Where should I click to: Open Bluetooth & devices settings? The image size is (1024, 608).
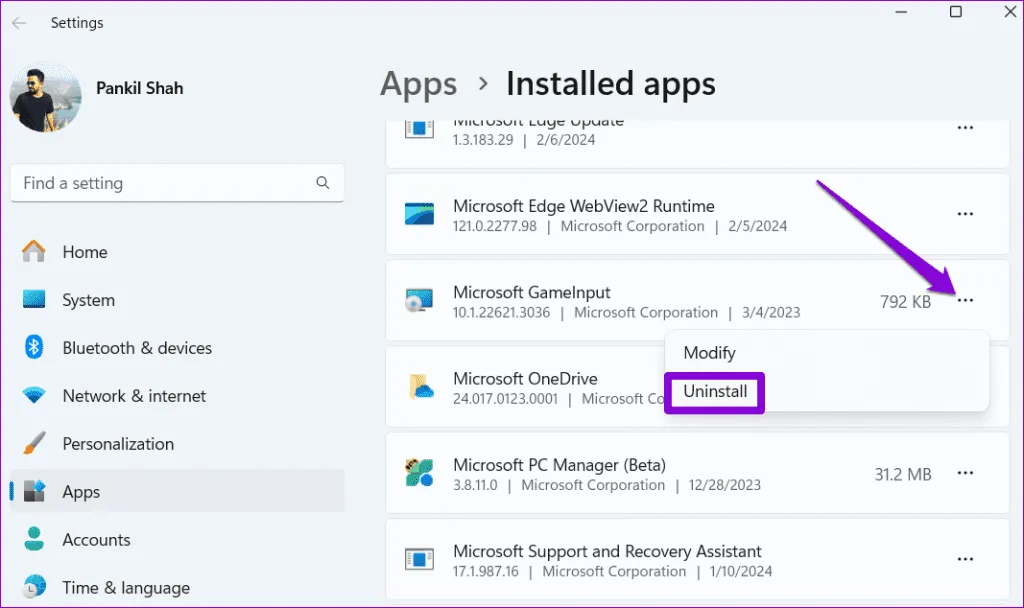click(137, 348)
